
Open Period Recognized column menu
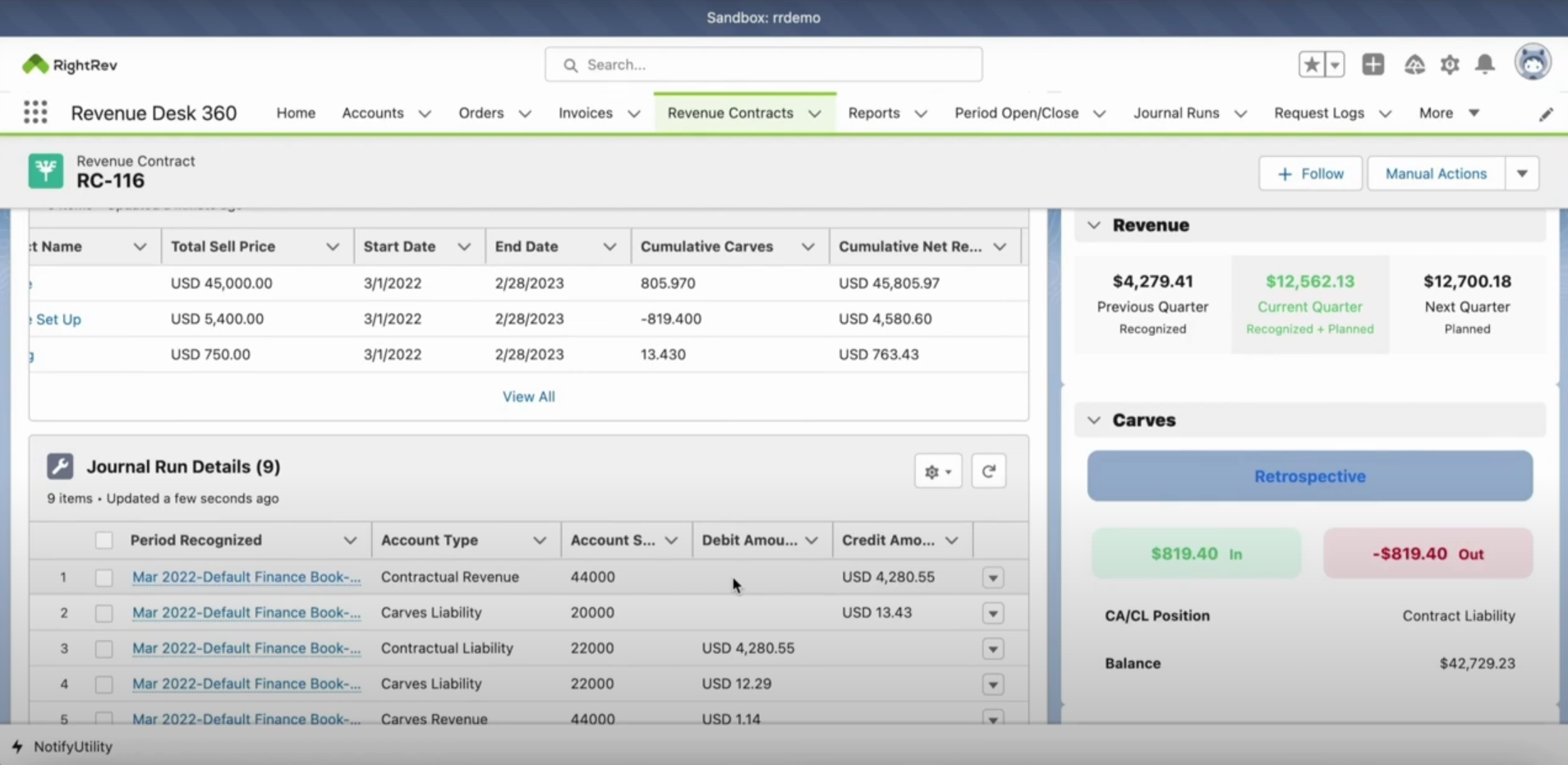click(x=350, y=540)
